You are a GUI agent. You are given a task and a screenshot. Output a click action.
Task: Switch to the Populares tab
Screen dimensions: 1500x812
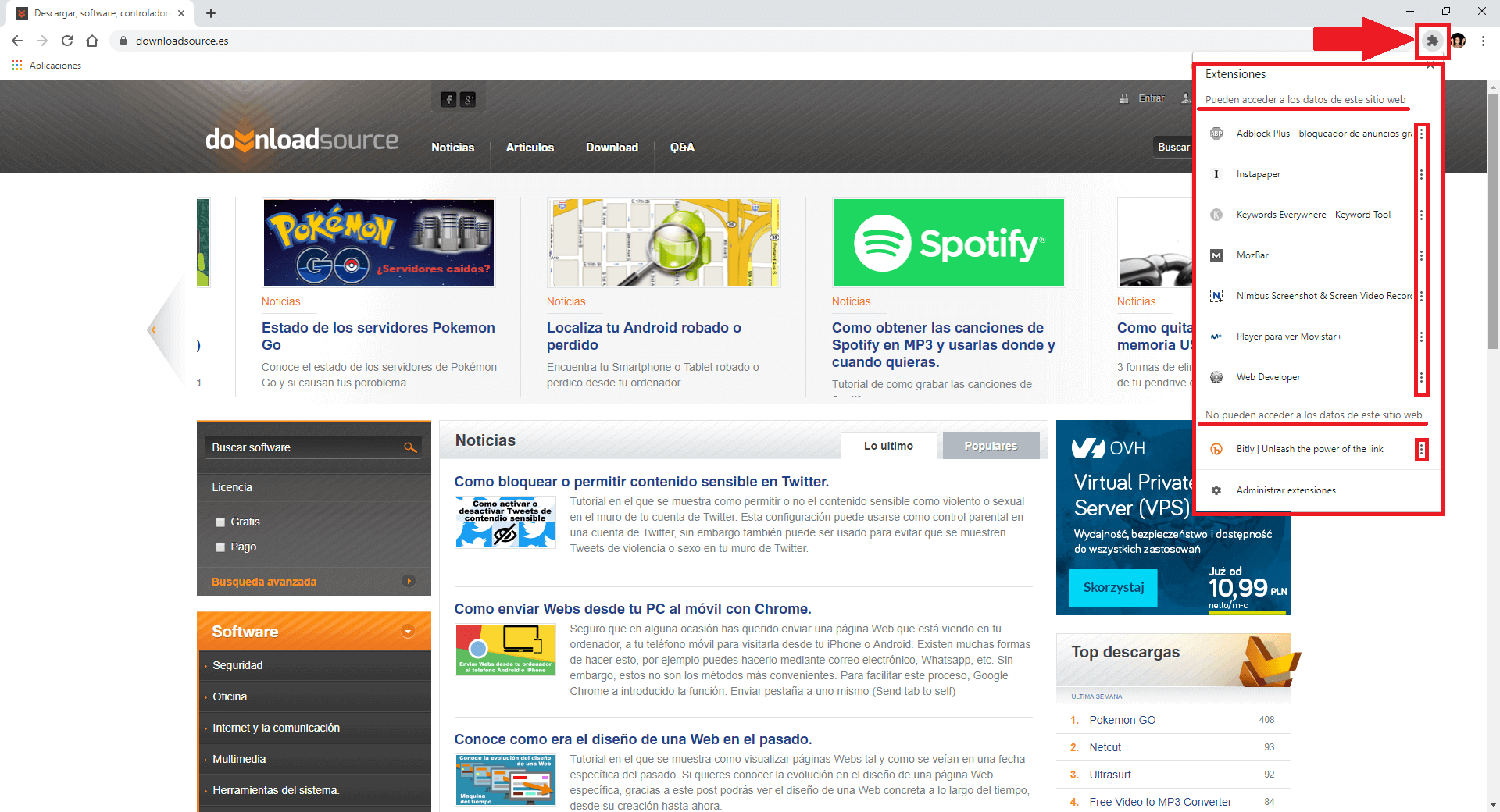[991, 446]
